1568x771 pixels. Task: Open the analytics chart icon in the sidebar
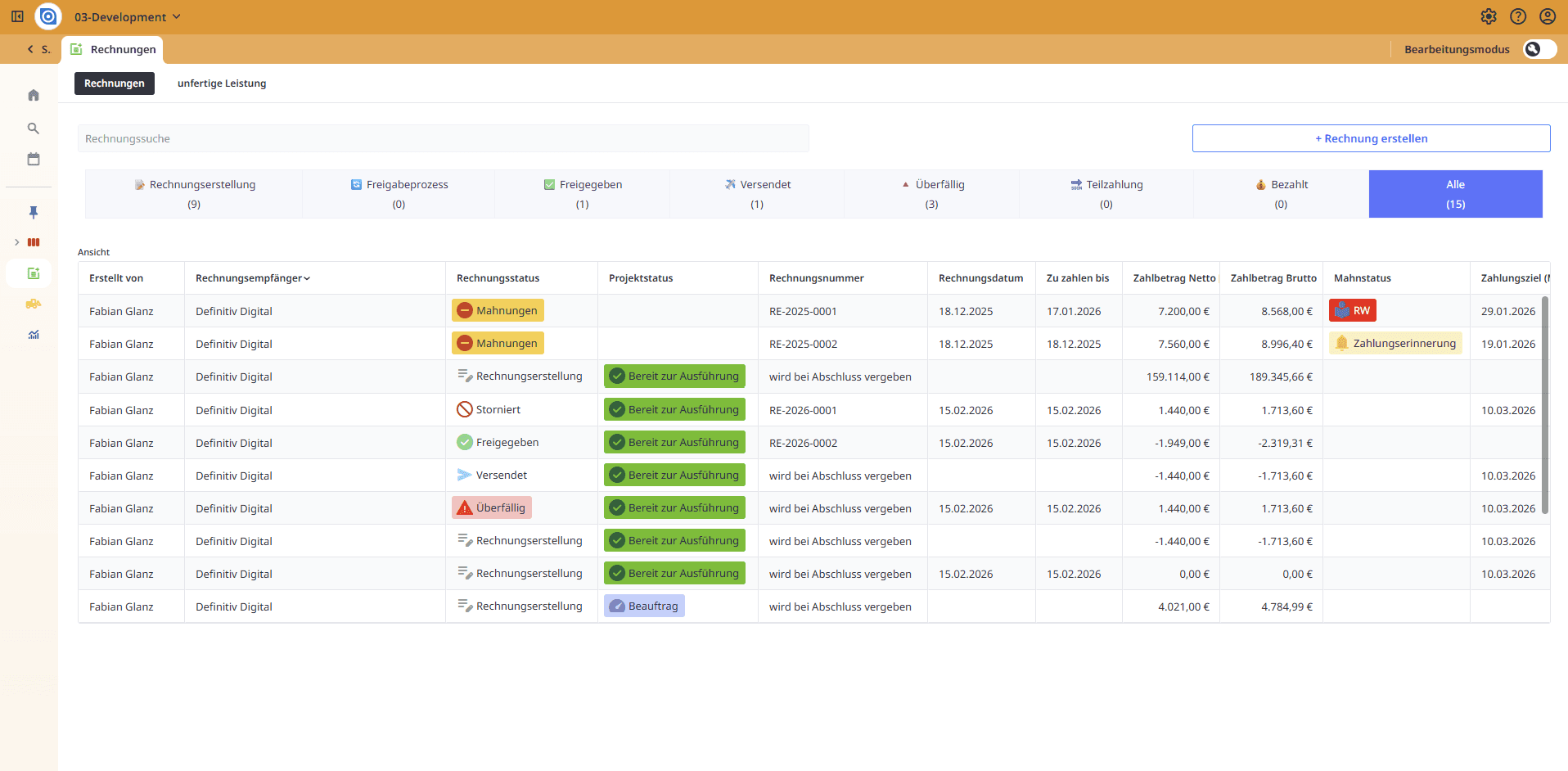[33, 334]
